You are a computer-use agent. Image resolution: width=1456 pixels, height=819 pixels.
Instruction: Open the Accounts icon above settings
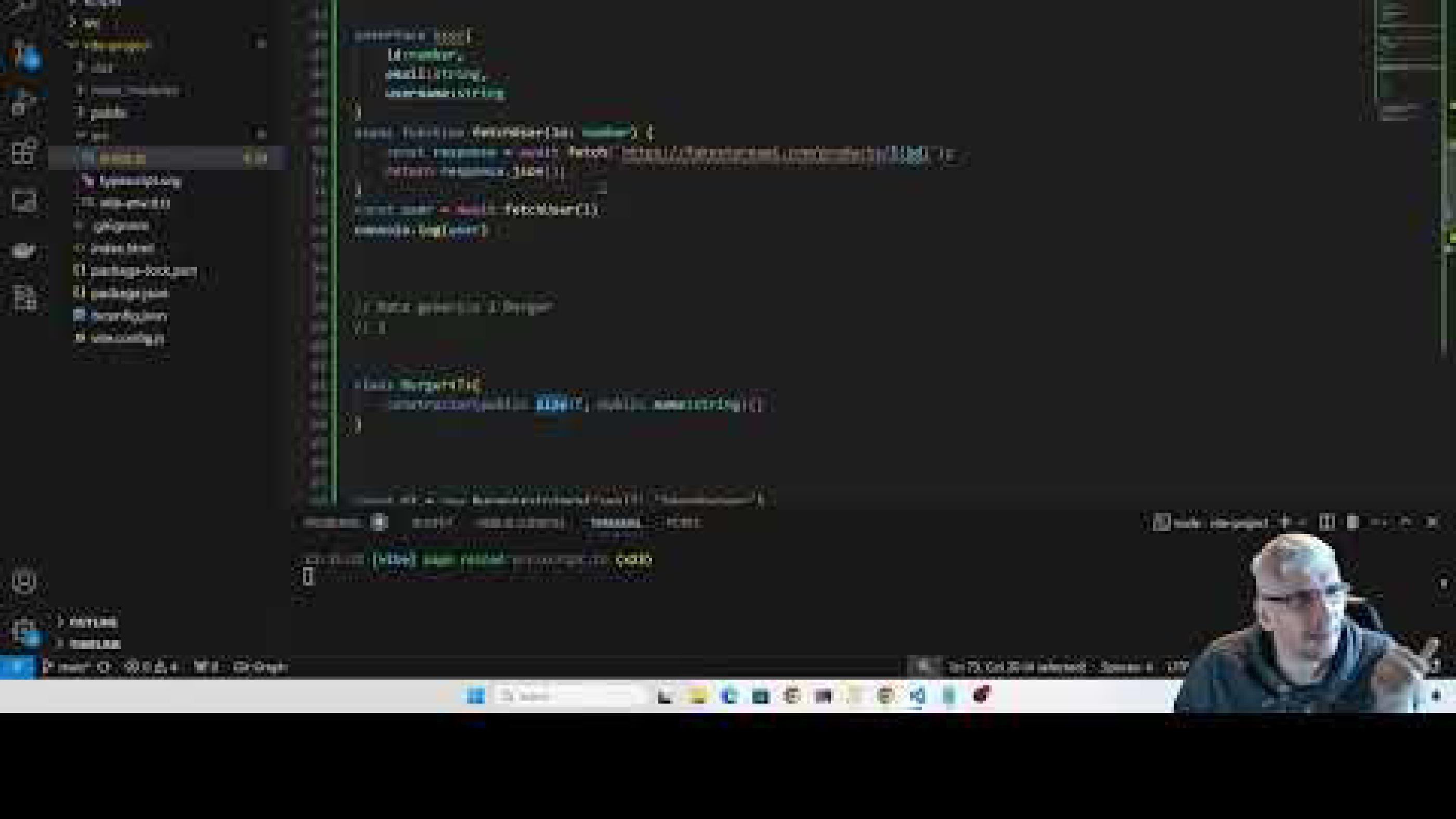24,582
